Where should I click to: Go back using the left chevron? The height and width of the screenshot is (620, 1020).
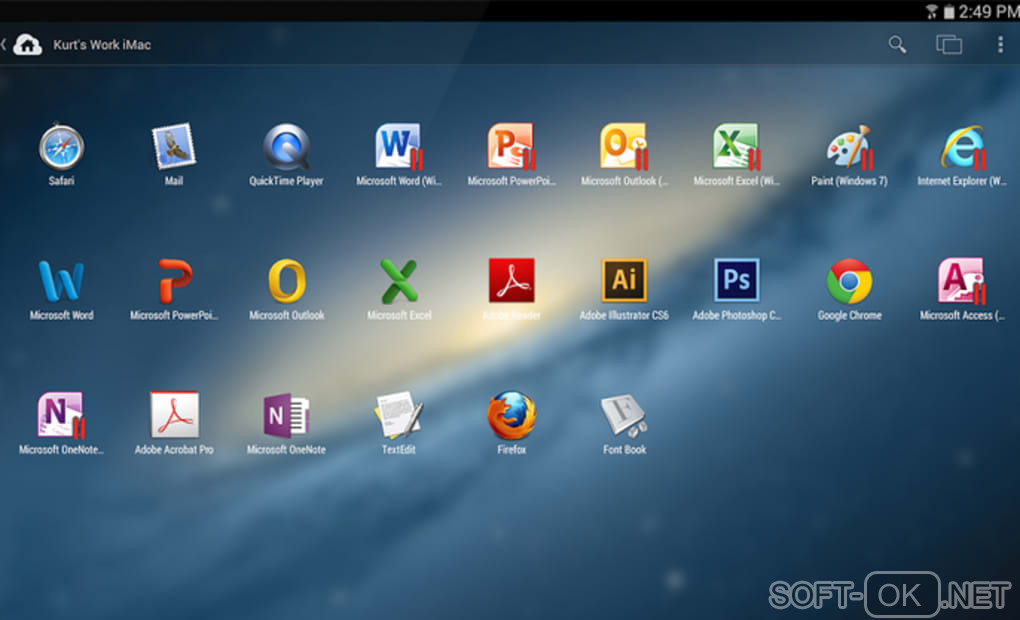click(x=4, y=44)
